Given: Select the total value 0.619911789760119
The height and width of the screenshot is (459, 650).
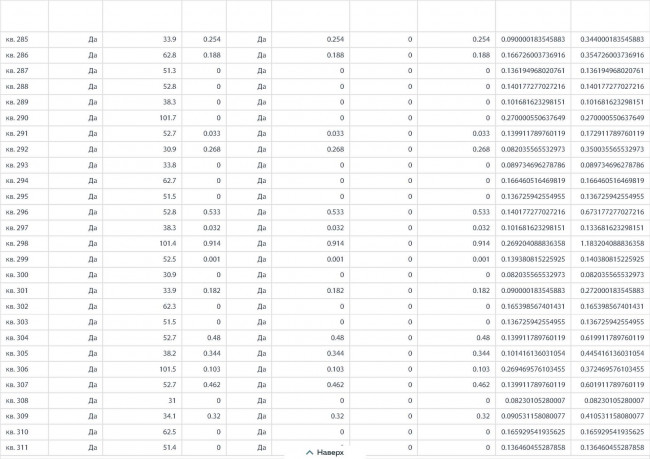Looking at the screenshot, I should coord(612,338).
